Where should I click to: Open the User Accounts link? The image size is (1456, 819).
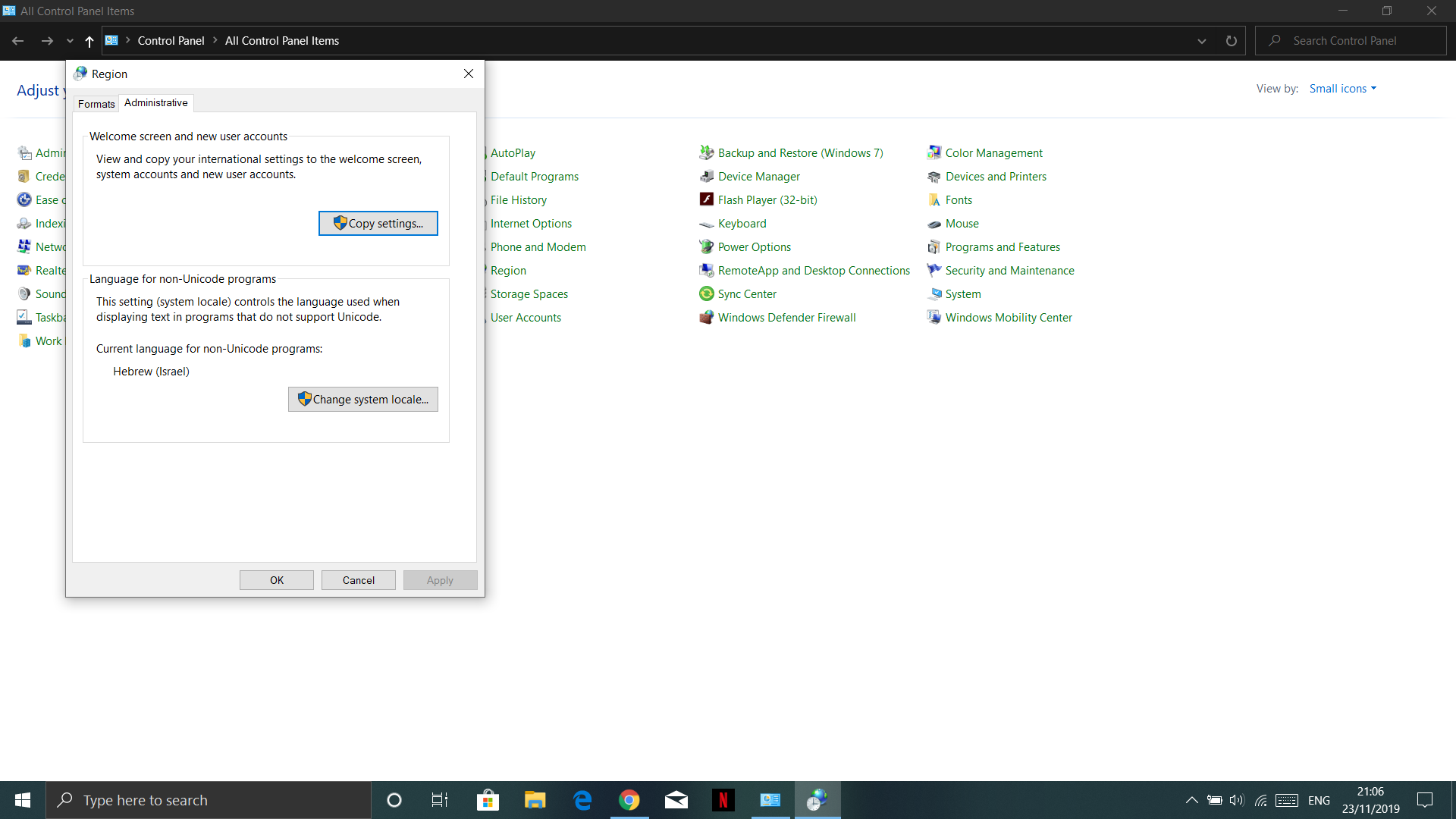click(x=526, y=317)
